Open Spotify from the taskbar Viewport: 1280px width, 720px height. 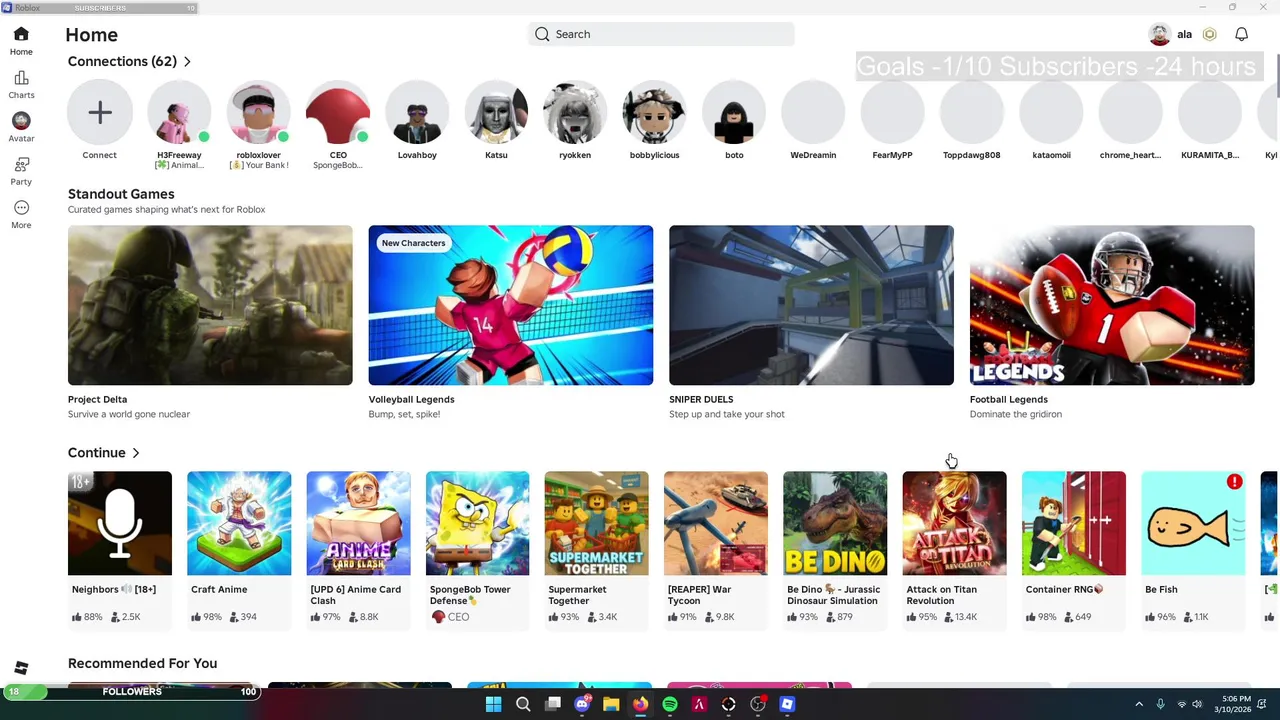click(x=670, y=704)
